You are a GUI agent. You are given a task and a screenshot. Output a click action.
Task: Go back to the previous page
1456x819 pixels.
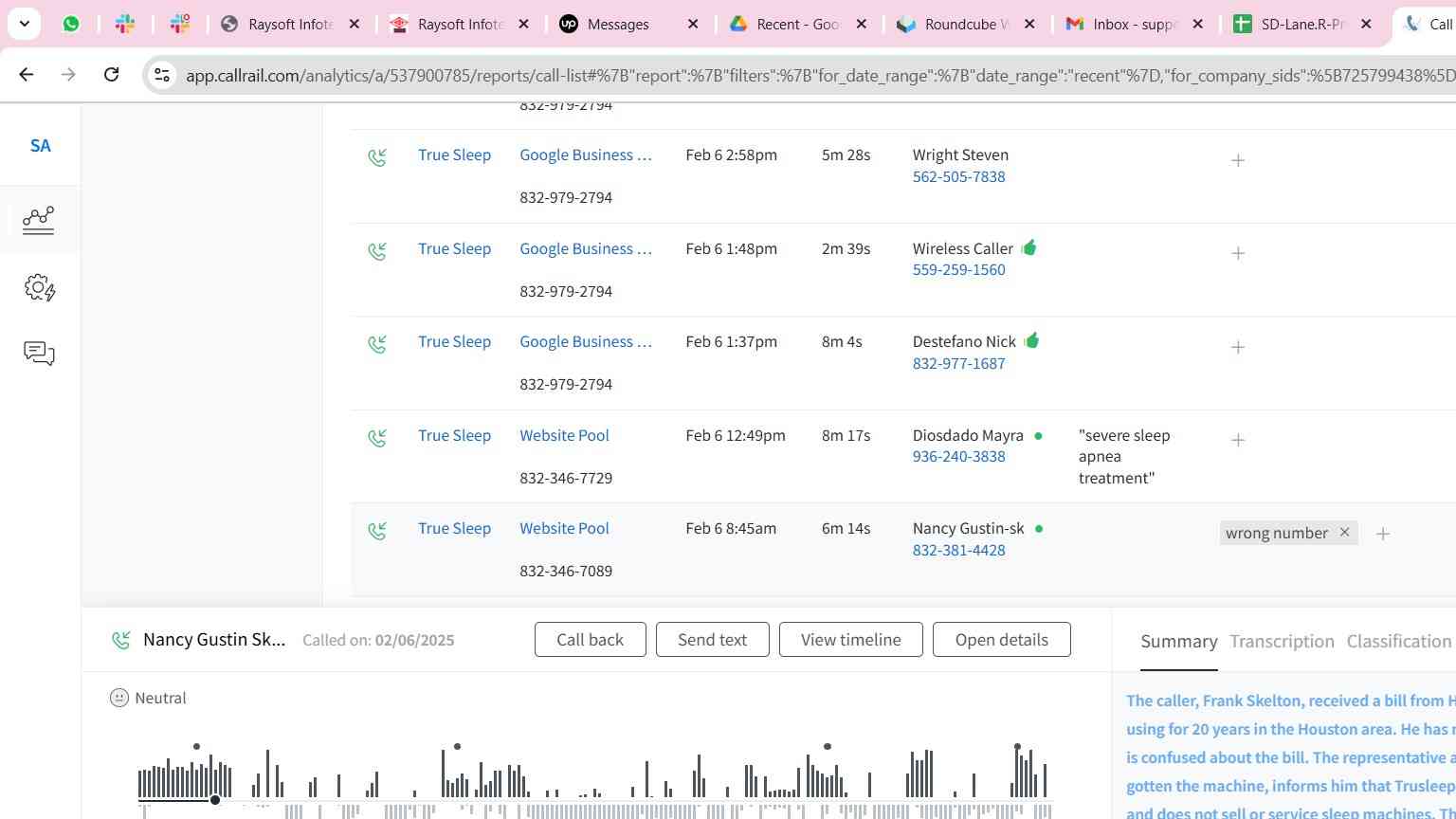pyautogui.click(x=26, y=74)
